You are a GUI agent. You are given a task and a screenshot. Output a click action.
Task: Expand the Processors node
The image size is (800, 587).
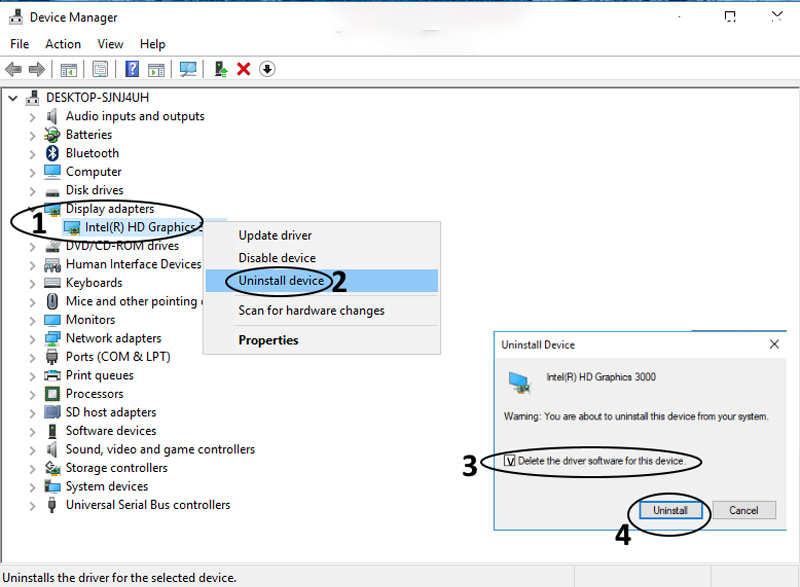pos(32,394)
